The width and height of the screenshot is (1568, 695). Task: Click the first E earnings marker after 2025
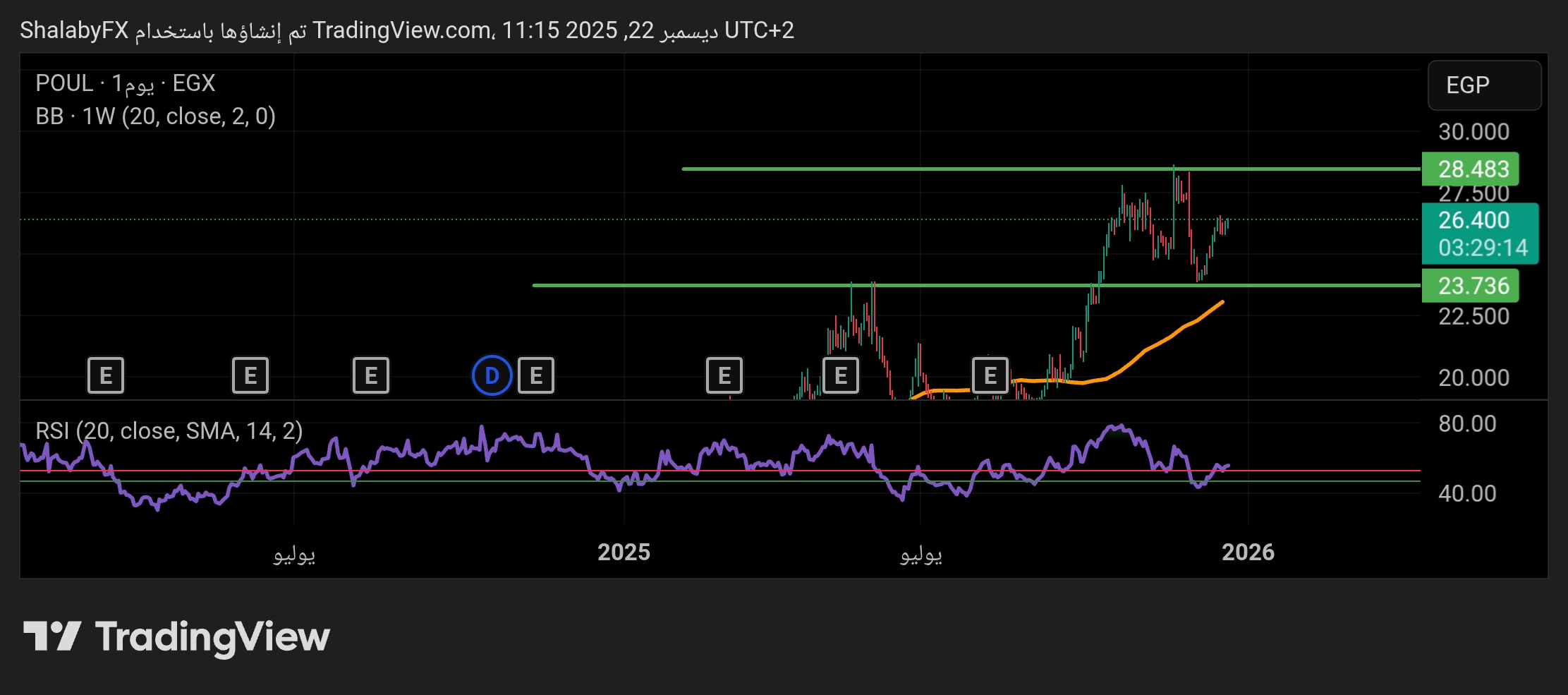tap(724, 375)
